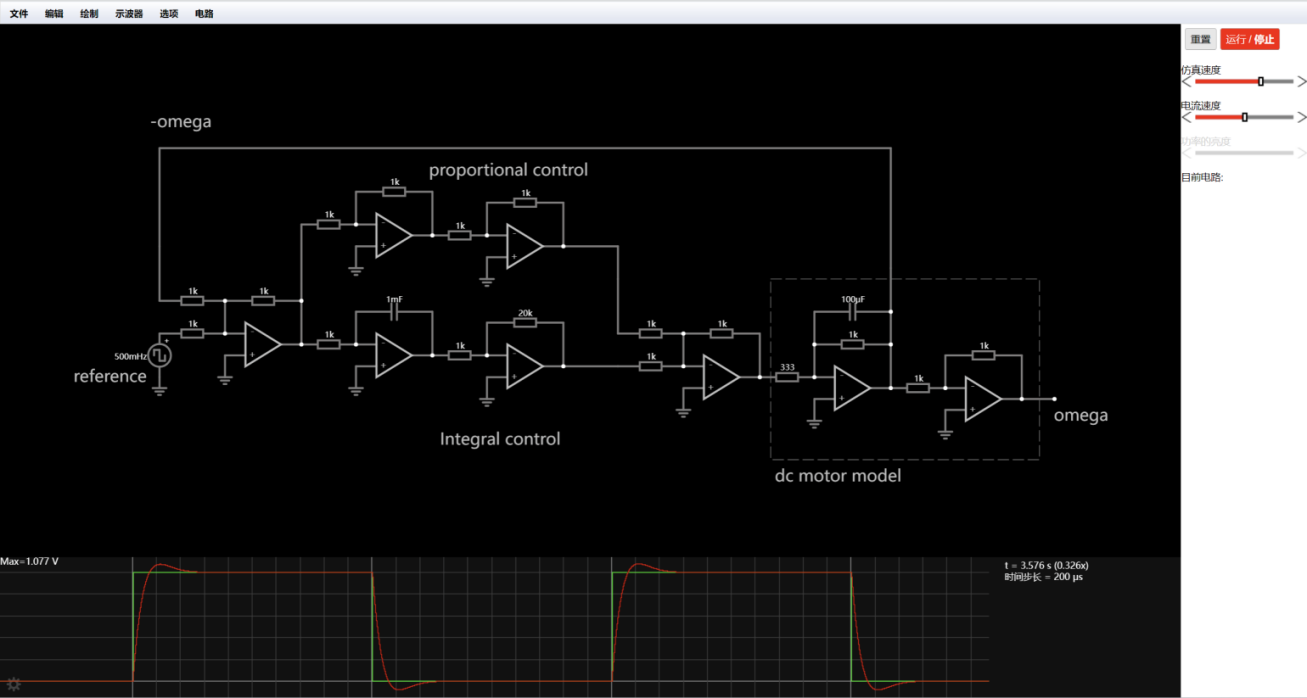Select the PI summing op-amp before 333 resistor

point(721,377)
